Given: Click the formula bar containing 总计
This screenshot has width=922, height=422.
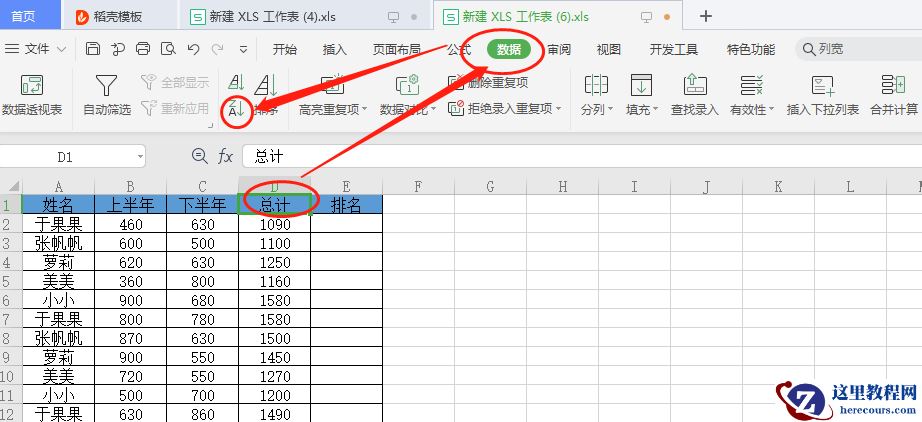Looking at the screenshot, I should click(x=582, y=156).
